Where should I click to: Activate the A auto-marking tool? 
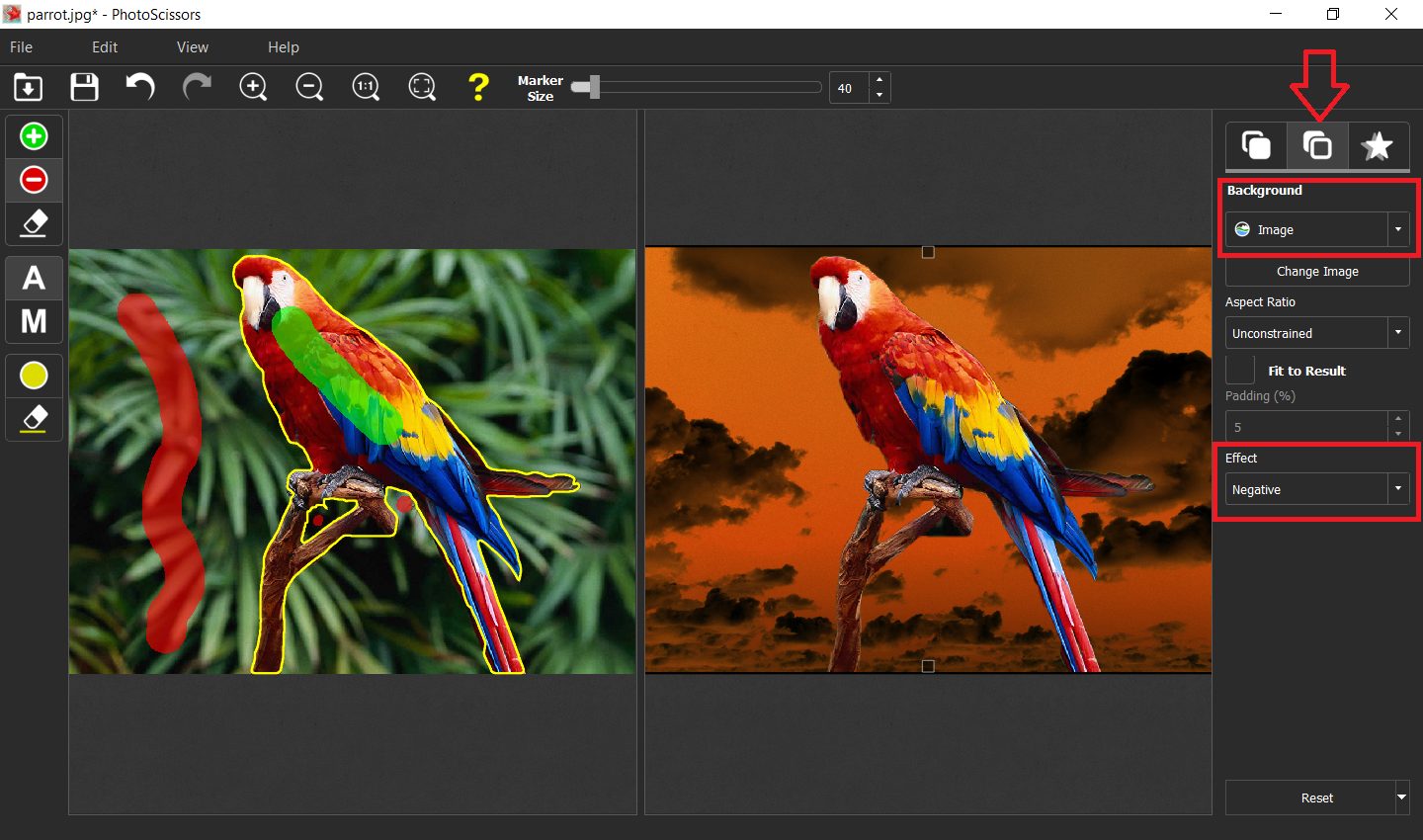click(34, 278)
